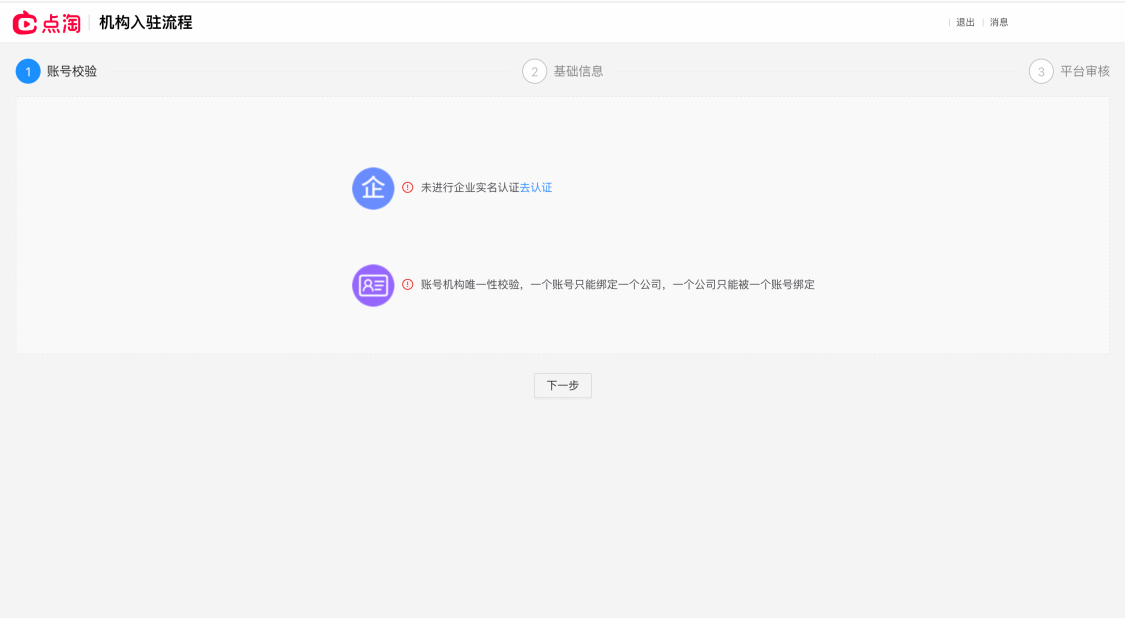Log out via the 退出 link
Screen dimensions: 1125x618
pos(965,22)
